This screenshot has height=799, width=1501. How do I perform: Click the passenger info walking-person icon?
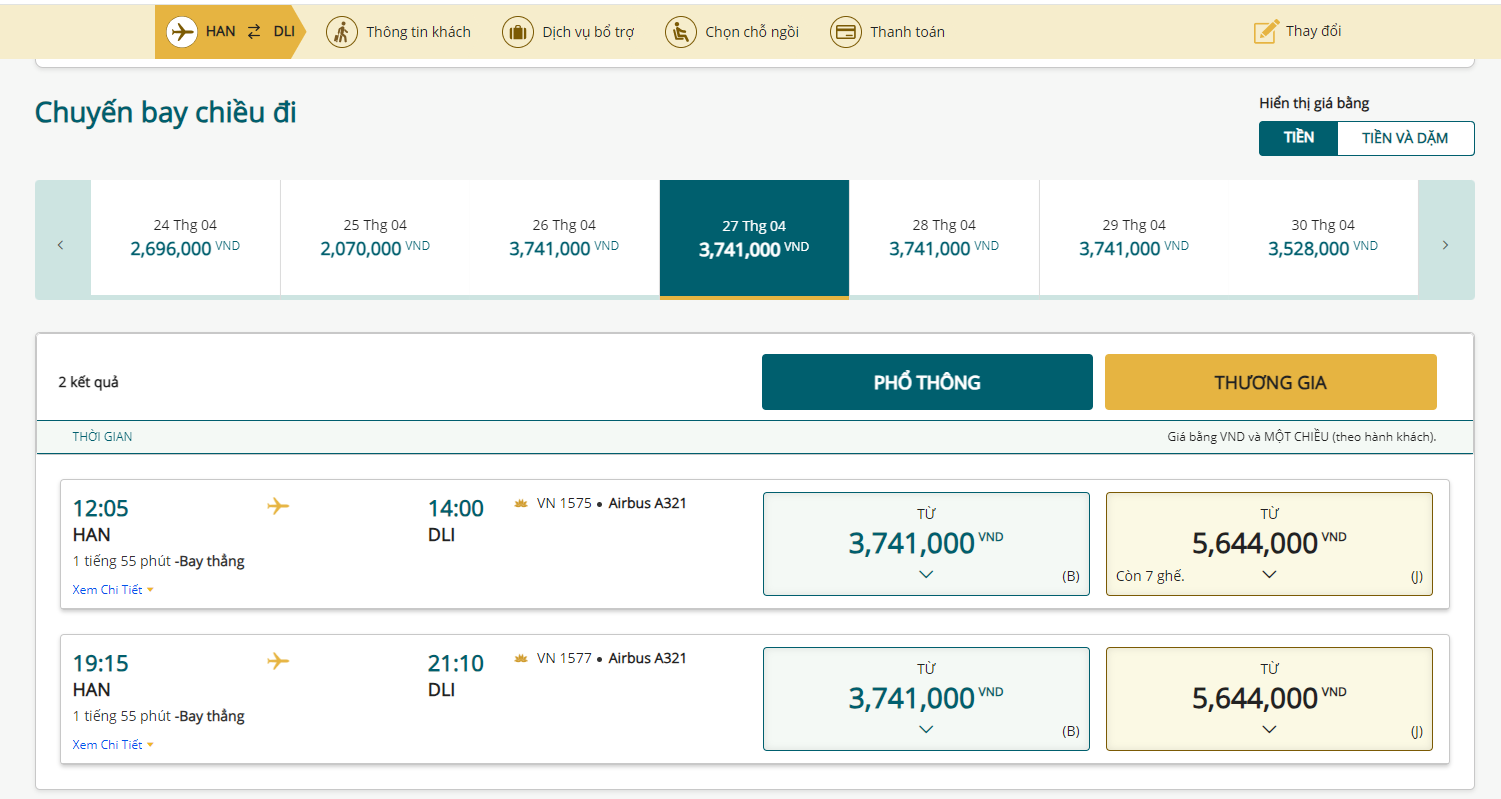(342, 32)
